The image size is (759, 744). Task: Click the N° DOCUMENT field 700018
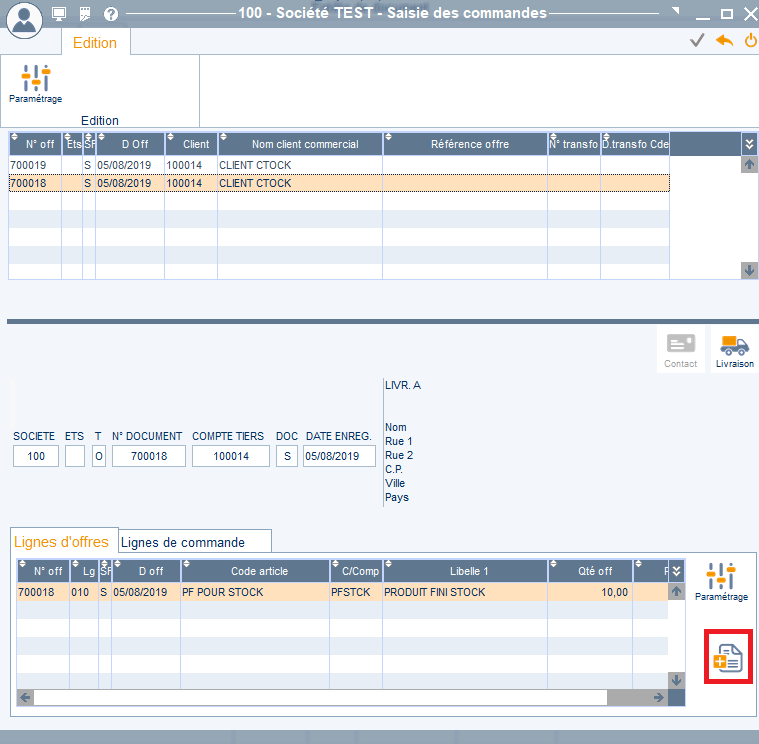pyautogui.click(x=149, y=456)
